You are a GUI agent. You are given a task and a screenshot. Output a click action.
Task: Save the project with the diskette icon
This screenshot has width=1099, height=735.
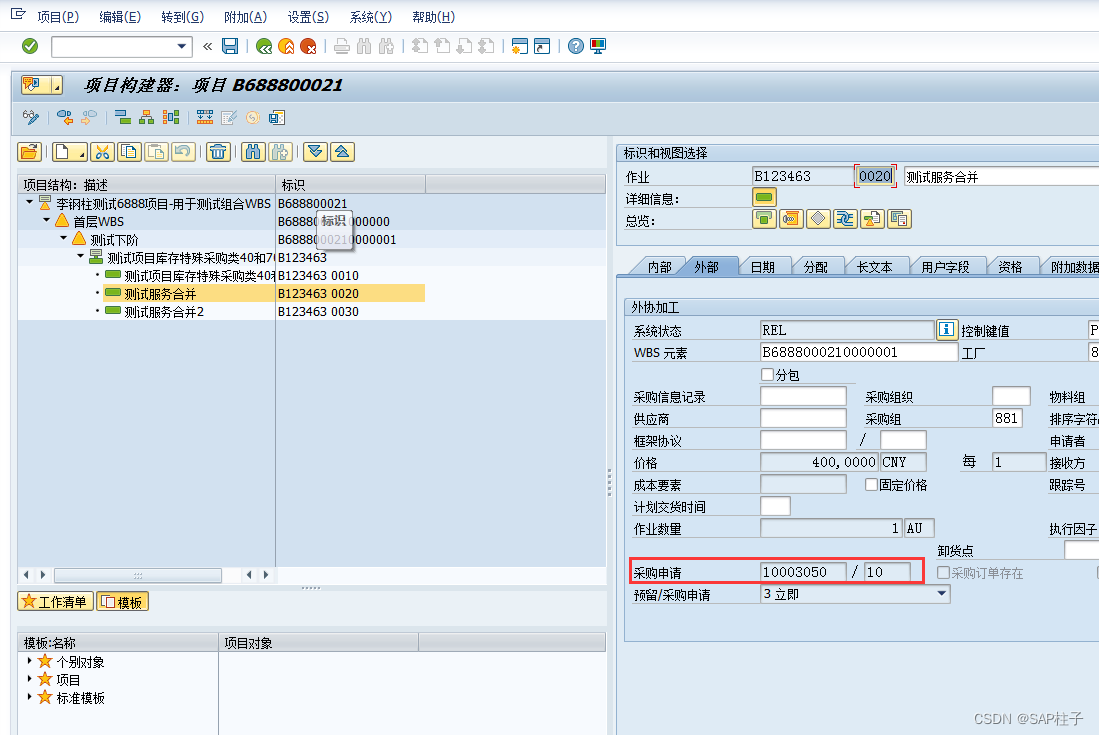pos(230,46)
